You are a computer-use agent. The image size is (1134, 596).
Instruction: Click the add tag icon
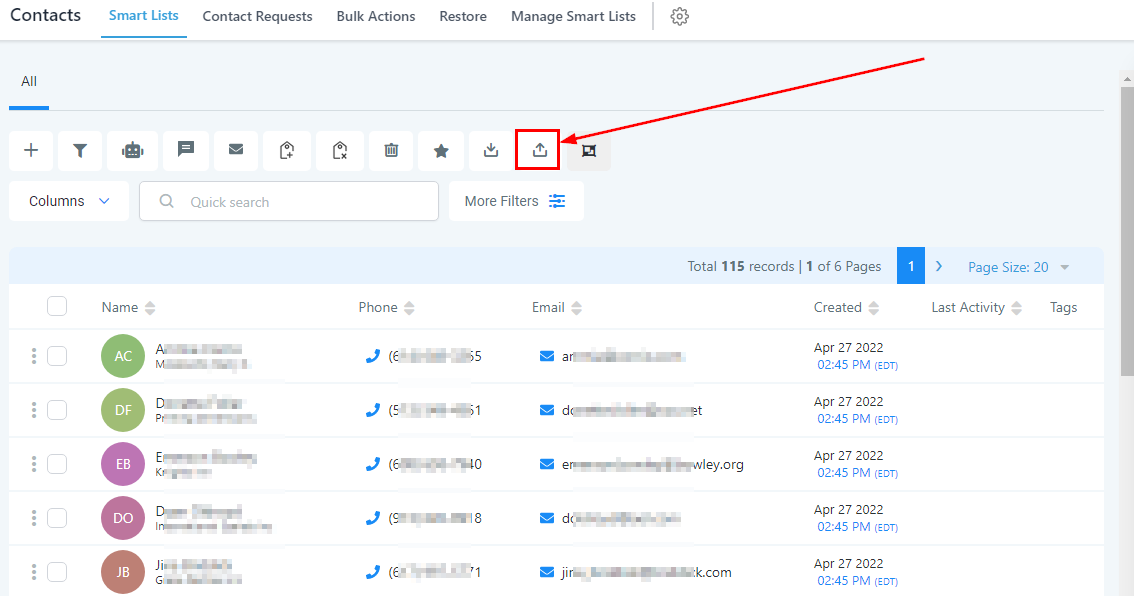tap(287, 150)
